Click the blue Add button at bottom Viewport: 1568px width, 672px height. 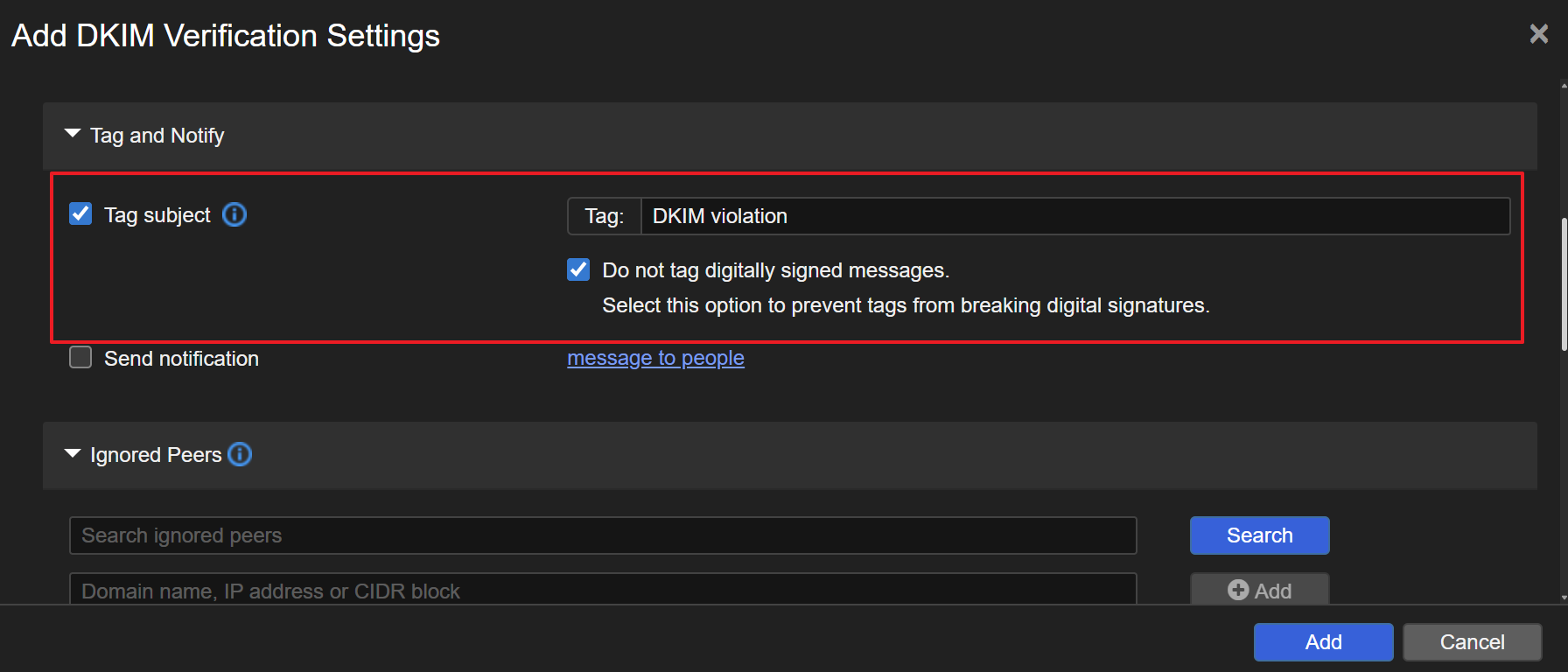pyautogui.click(x=1322, y=641)
